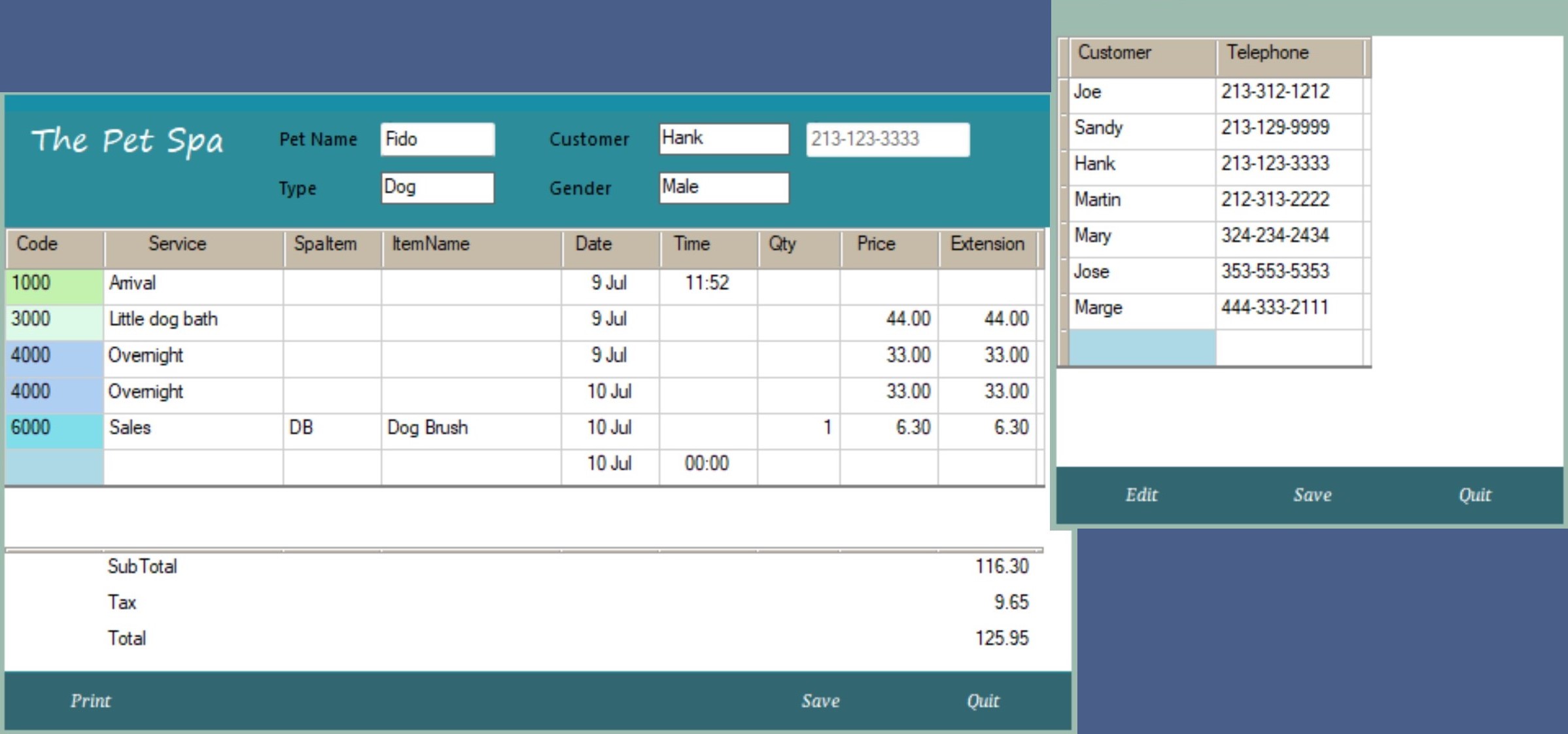Save the customer list
1568x734 pixels.
(x=1312, y=495)
